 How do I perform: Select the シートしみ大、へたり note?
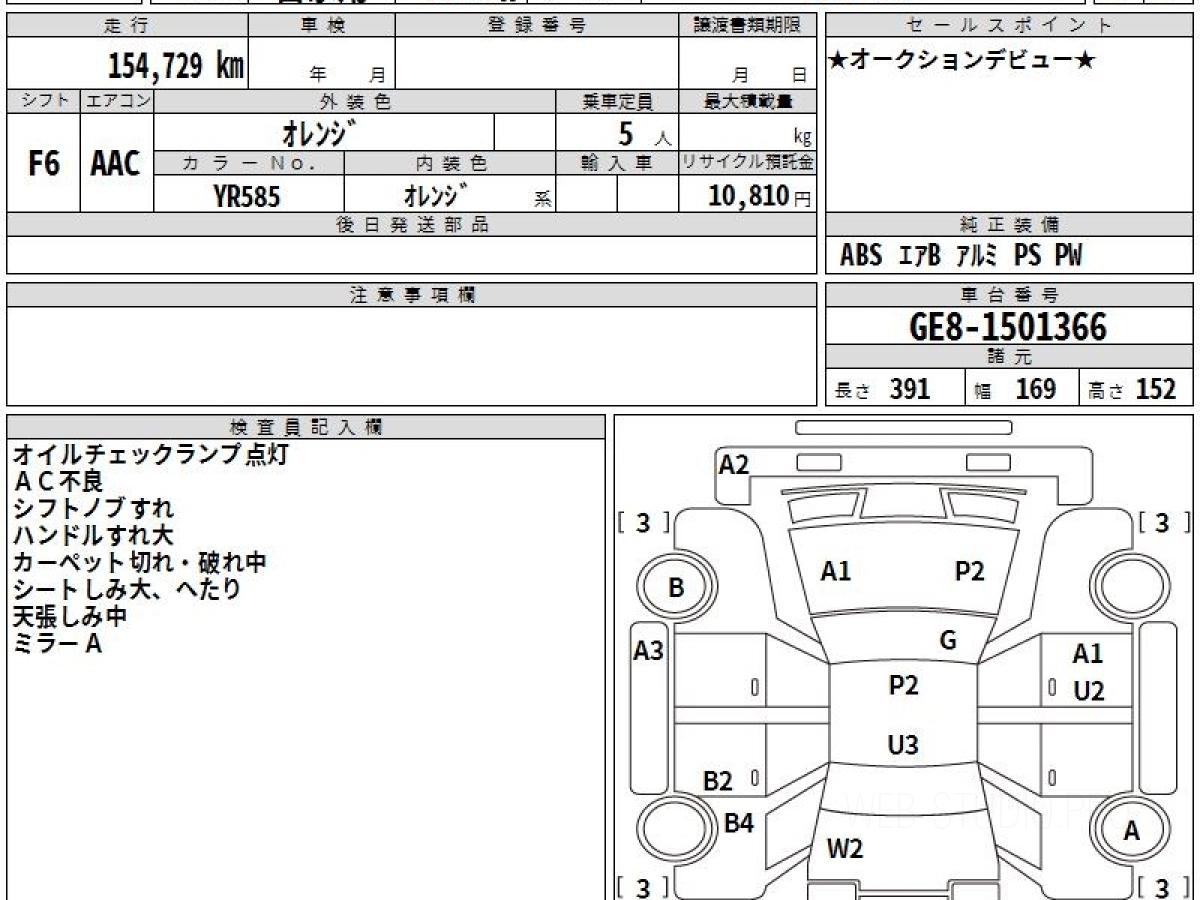click(x=127, y=589)
